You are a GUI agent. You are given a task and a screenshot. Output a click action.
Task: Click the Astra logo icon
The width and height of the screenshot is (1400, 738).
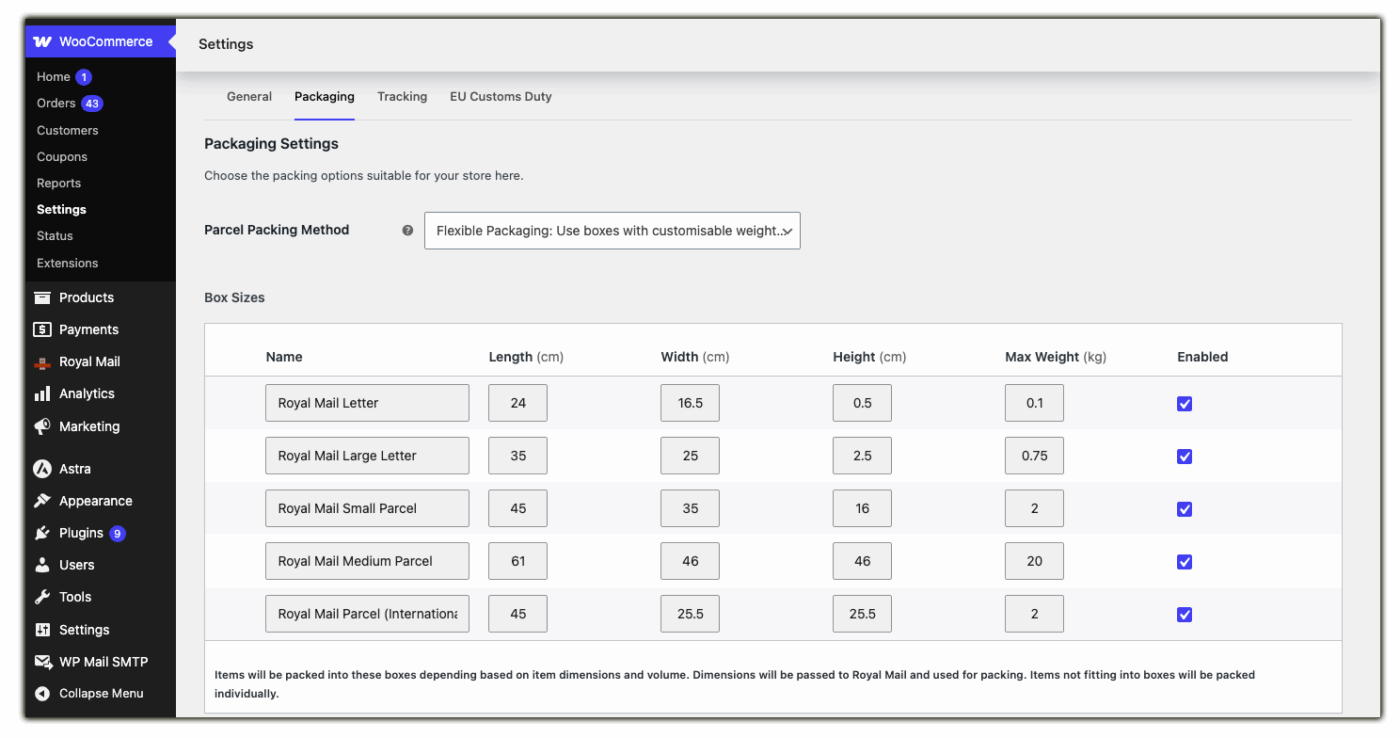click(x=42, y=469)
